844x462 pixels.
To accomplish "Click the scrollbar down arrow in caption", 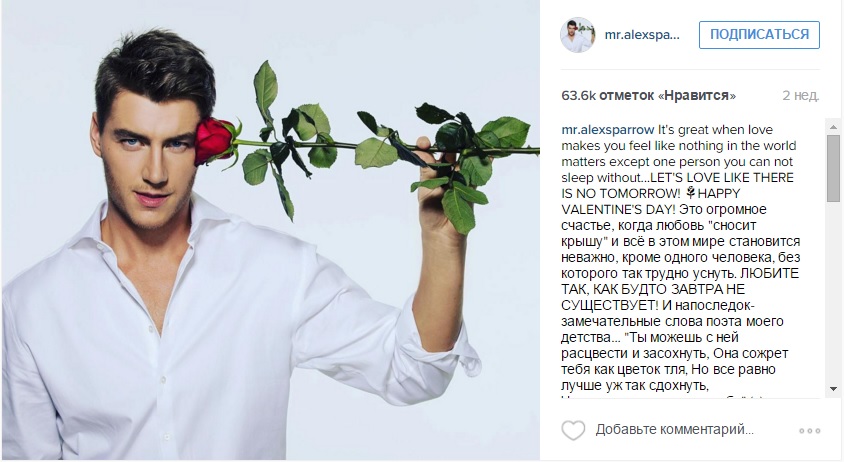I will tap(833, 389).
